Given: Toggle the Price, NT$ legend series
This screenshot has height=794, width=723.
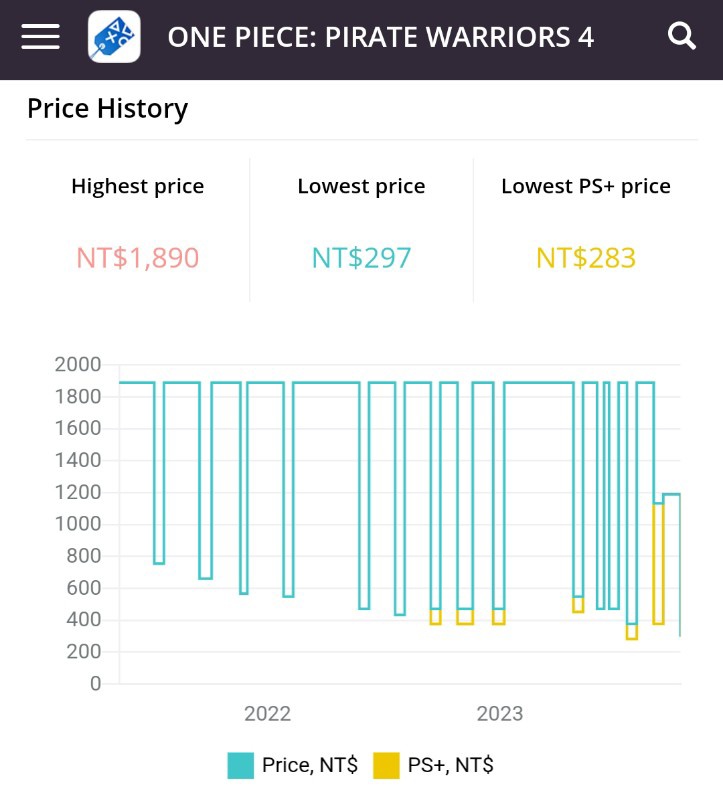Looking at the screenshot, I should (x=309, y=766).
